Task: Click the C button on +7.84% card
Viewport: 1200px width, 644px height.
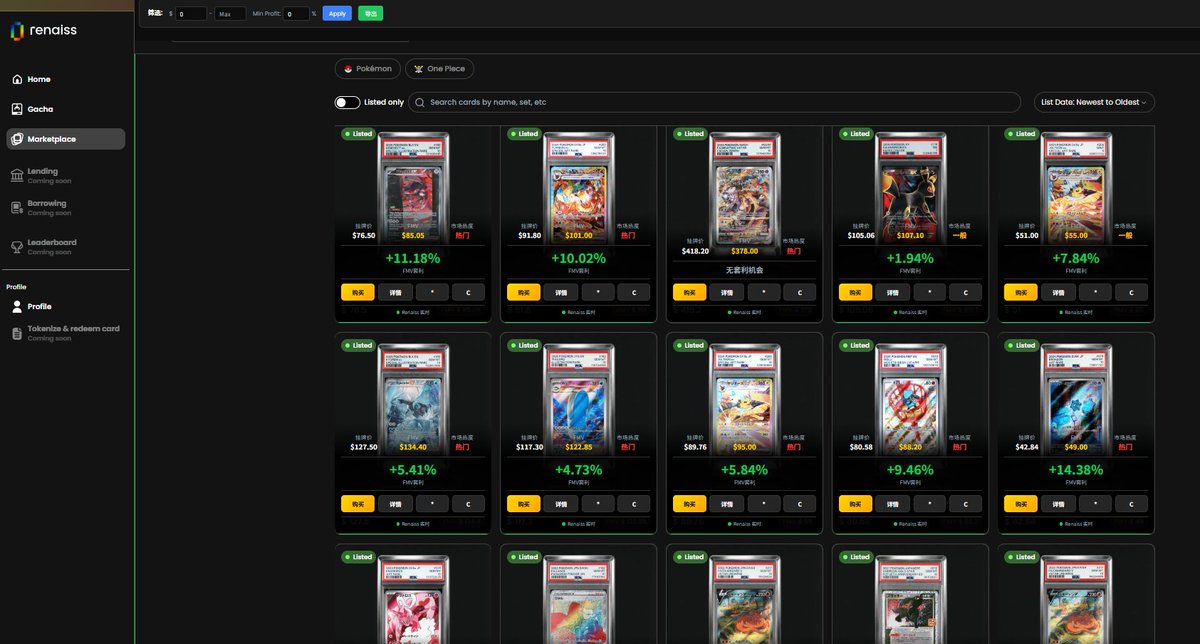Action: click(1132, 292)
